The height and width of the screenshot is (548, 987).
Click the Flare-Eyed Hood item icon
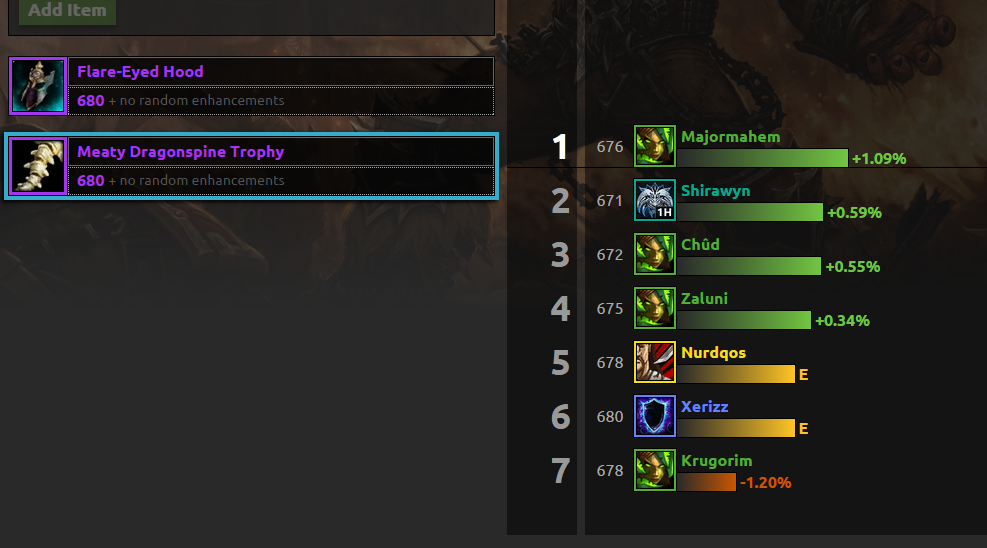point(38,86)
